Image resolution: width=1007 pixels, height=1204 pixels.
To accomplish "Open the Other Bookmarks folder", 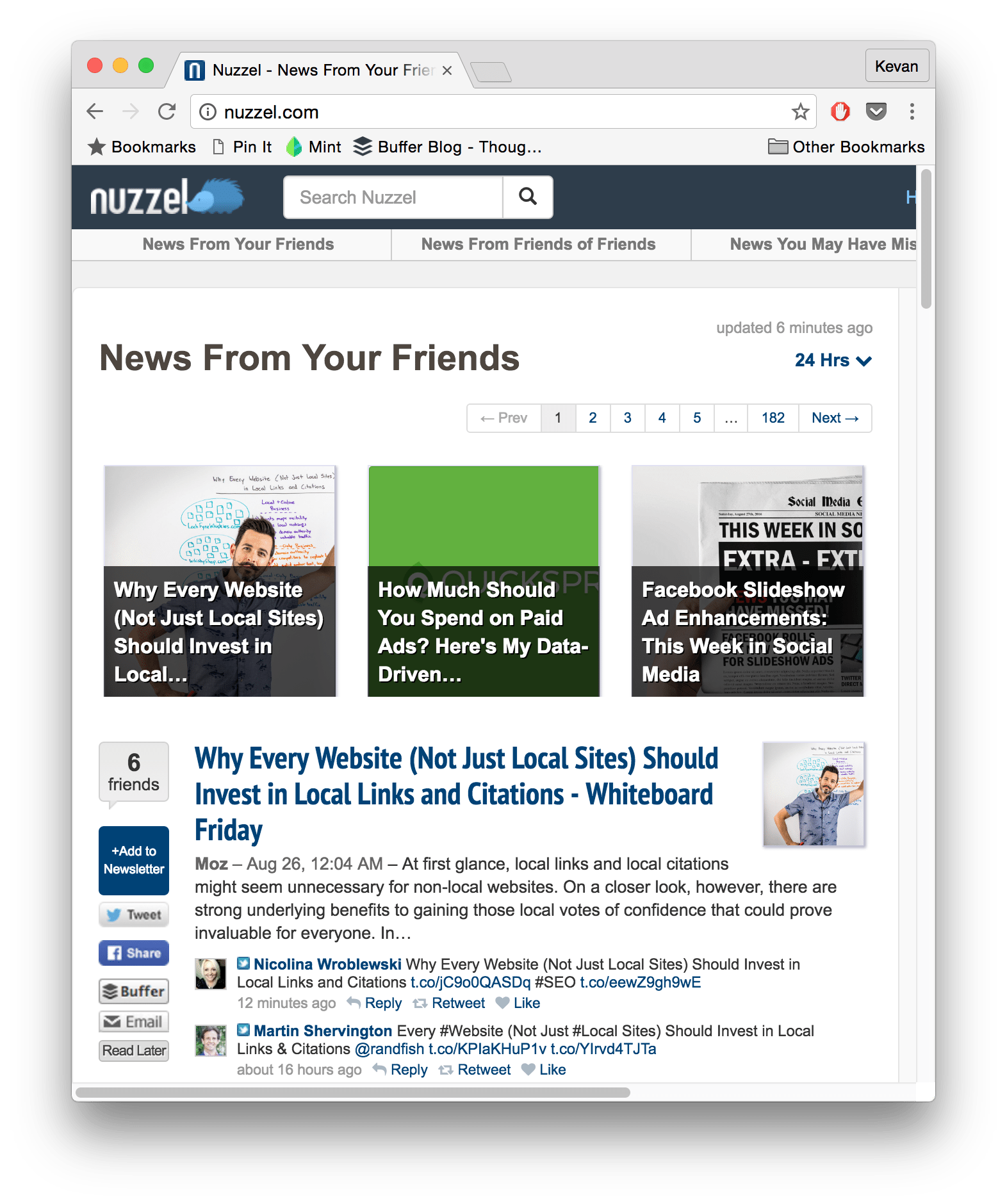I will [846, 147].
